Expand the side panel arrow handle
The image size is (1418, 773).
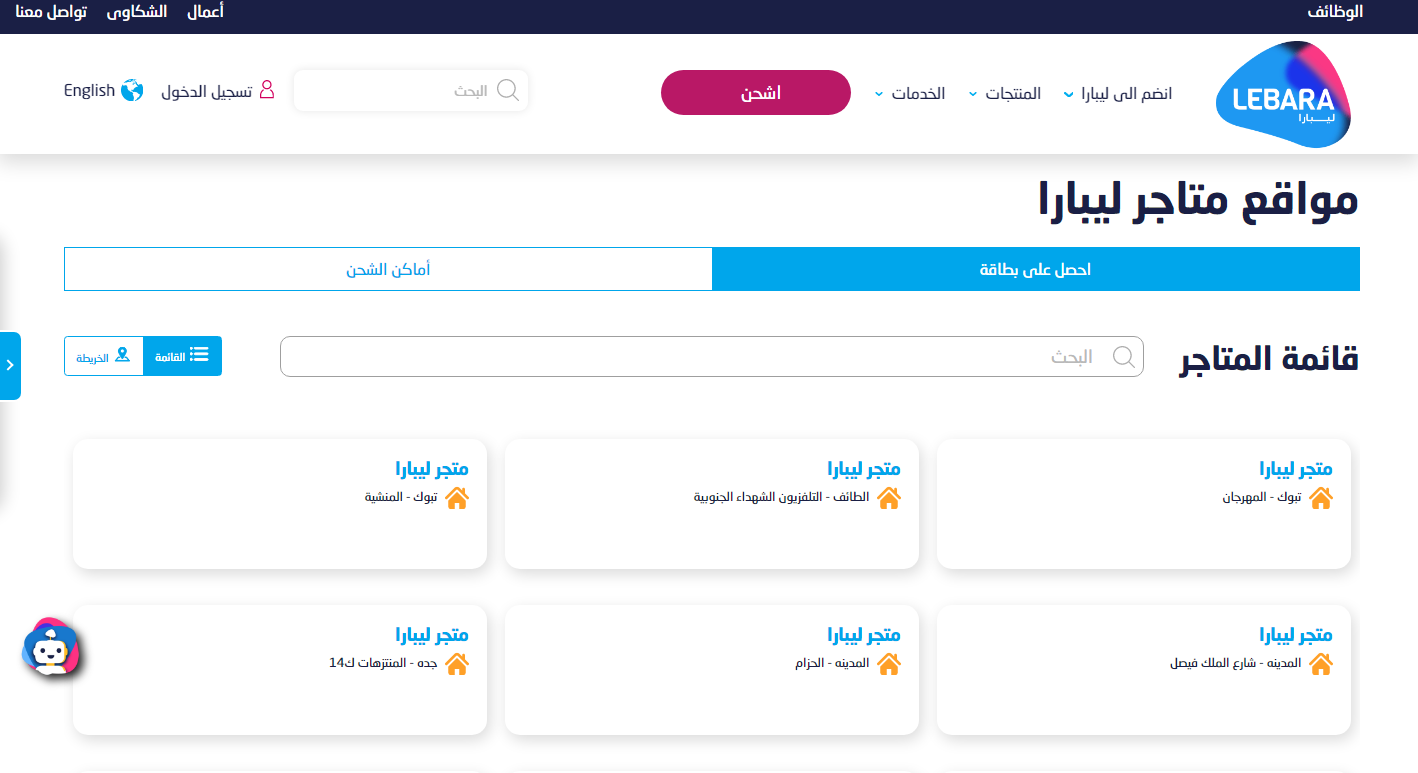click(10, 365)
